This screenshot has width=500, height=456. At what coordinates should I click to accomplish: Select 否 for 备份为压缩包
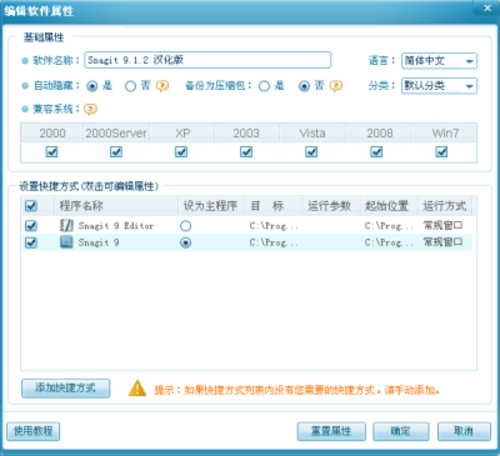(x=304, y=86)
